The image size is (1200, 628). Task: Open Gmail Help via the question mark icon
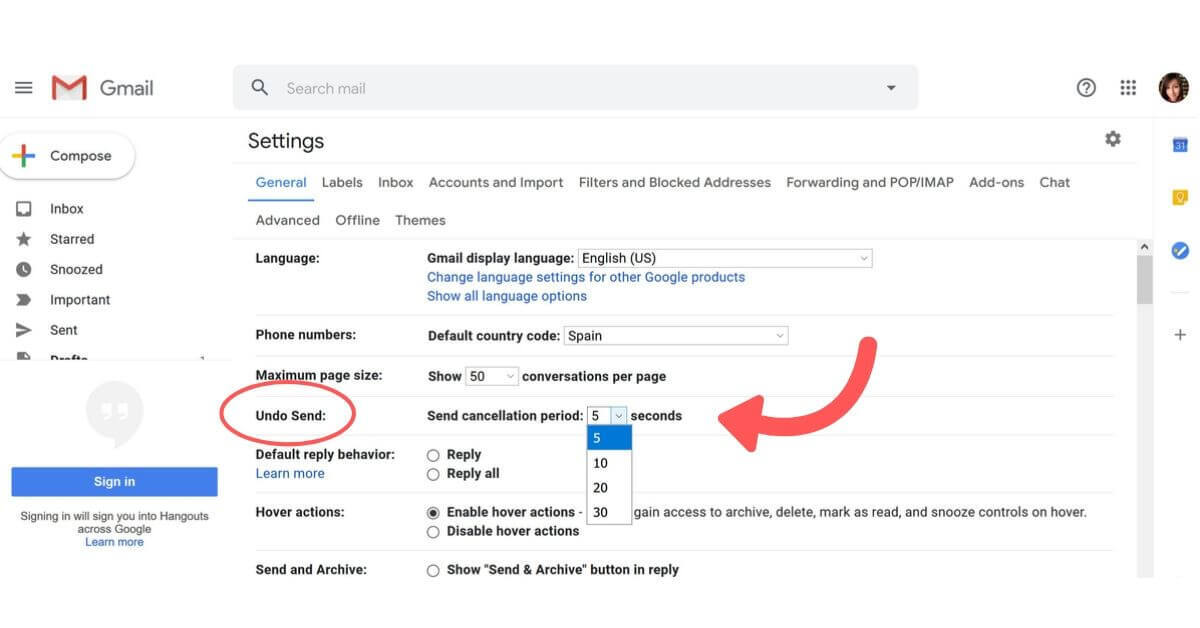point(1086,87)
